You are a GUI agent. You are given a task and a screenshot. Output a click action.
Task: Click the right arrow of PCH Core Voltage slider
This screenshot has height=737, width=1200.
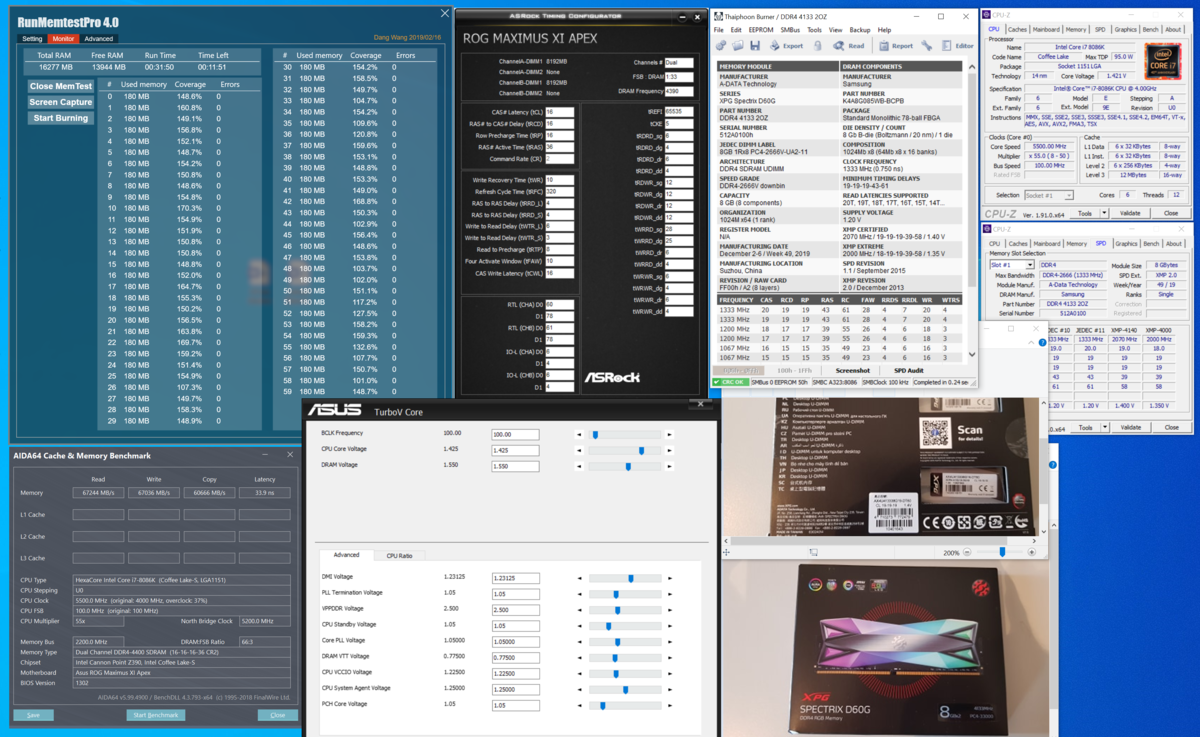670,706
